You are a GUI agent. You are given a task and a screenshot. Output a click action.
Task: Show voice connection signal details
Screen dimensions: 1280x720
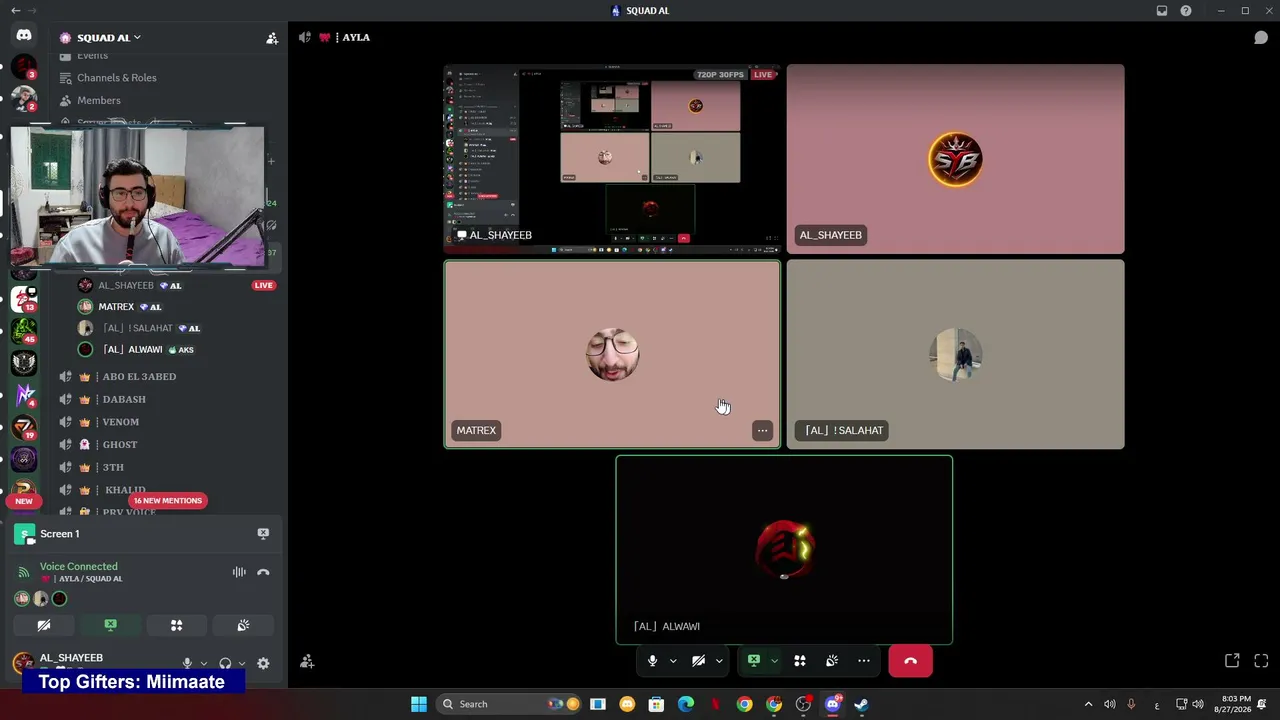(x=24, y=572)
